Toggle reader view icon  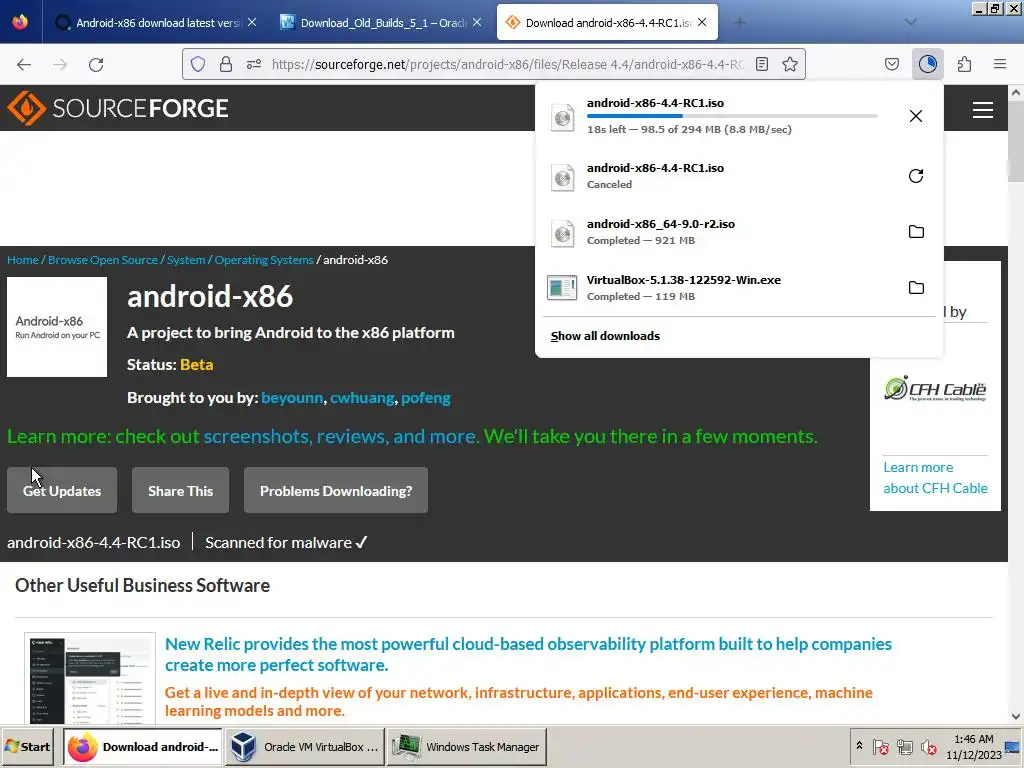(761, 64)
